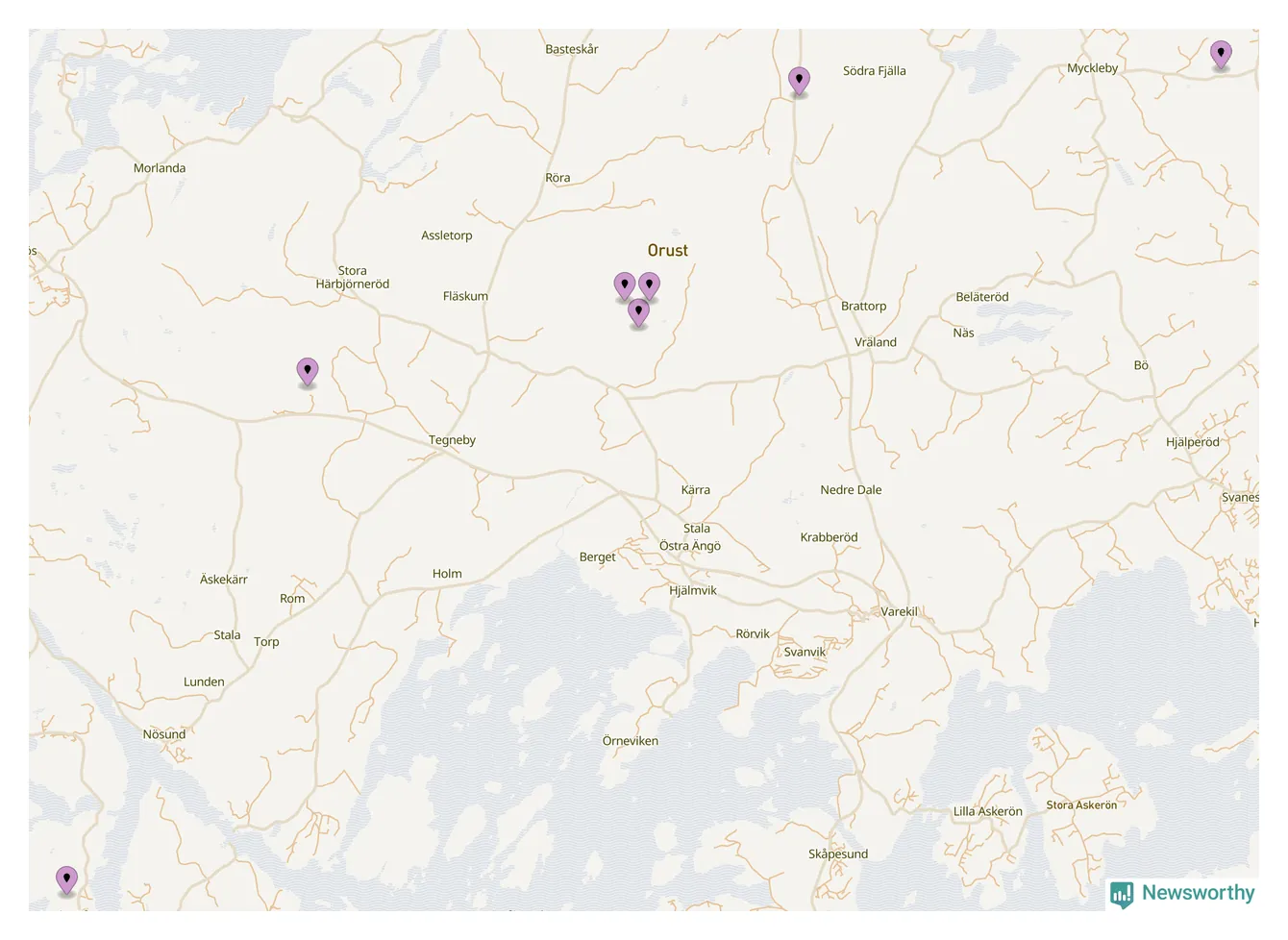The height and width of the screenshot is (940, 1288).
Task: Click the right pin under Orust label
Action: point(650,286)
